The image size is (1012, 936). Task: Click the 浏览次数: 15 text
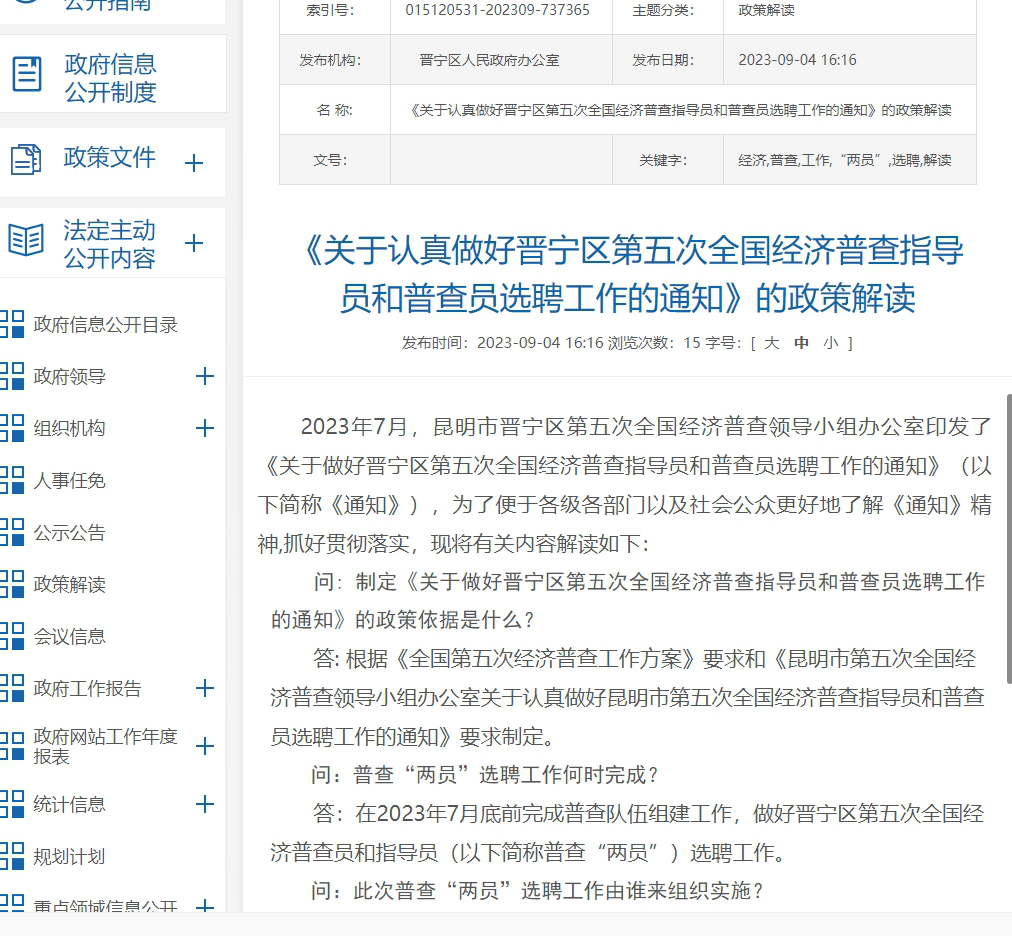(x=654, y=343)
